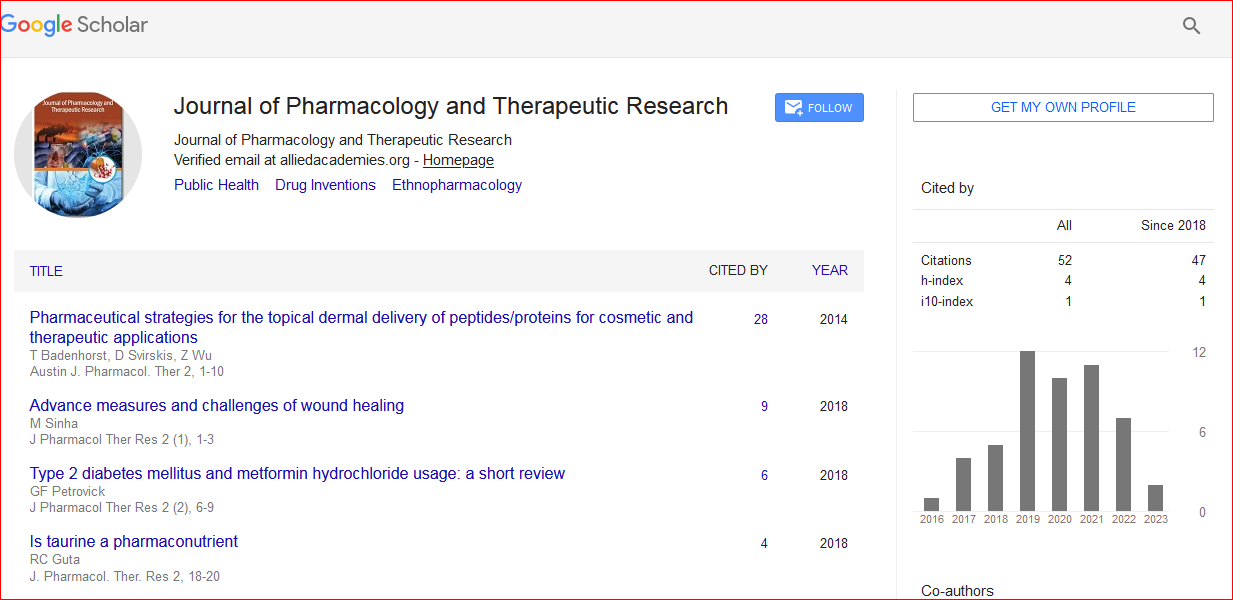This screenshot has width=1233, height=600.
Task: Open the Type 2 diabetes metformin article
Action: click(x=297, y=473)
